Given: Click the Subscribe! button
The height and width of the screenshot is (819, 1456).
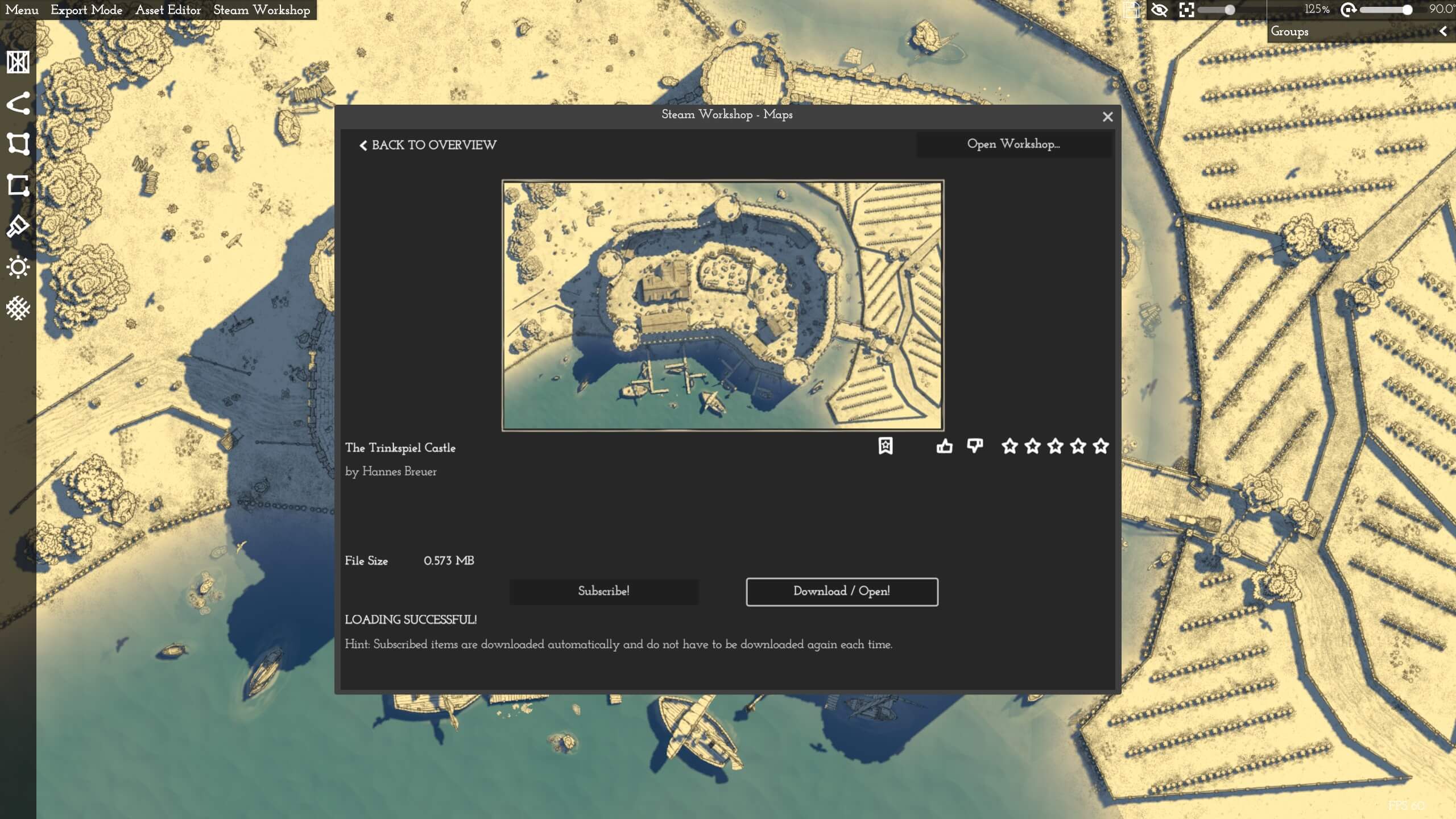Looking at the screenshot, I should pyautogui.click(x=604, y=591).
